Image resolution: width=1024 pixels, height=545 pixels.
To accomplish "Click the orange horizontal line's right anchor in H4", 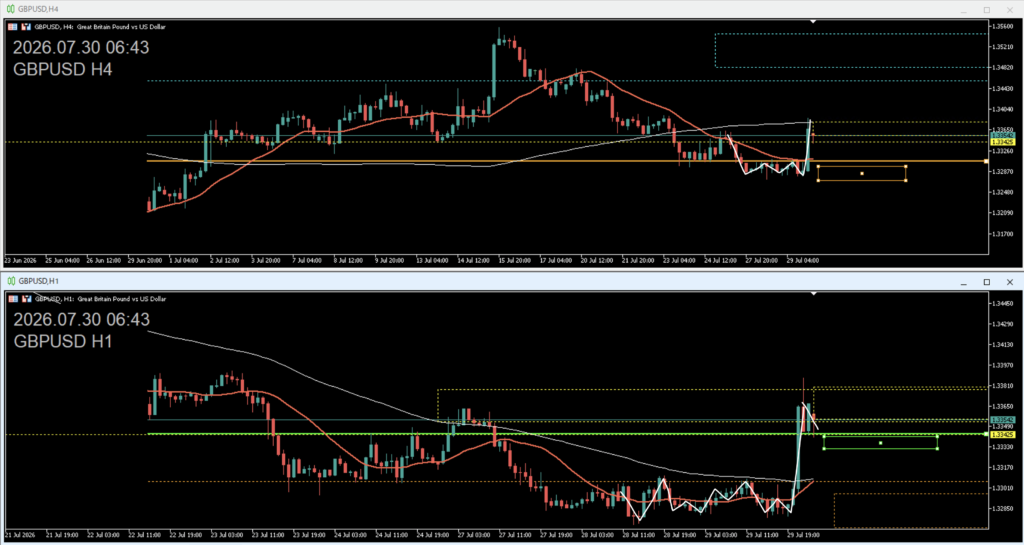I will (x=985, y=161).
